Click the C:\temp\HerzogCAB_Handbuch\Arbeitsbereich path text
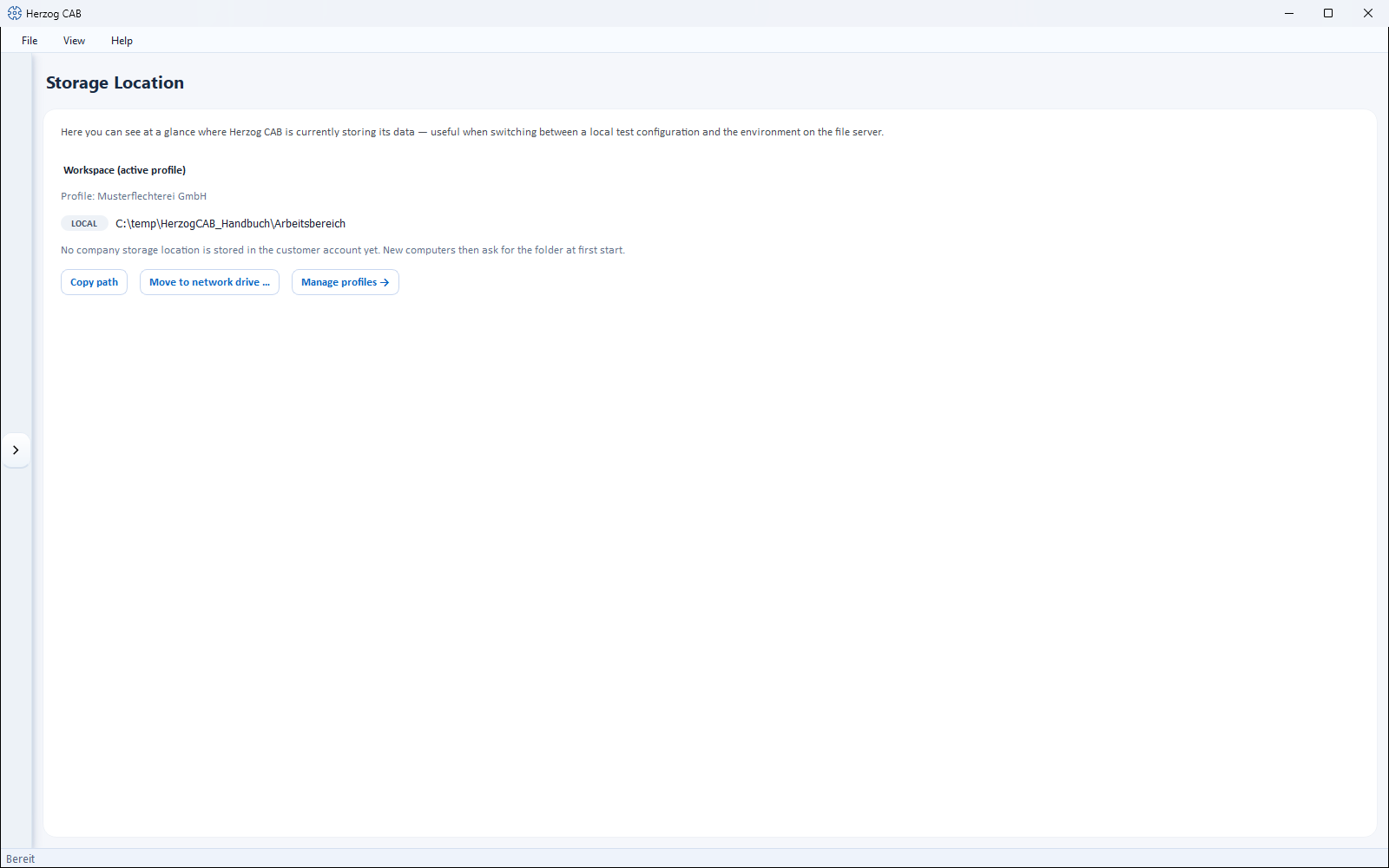 230,223
